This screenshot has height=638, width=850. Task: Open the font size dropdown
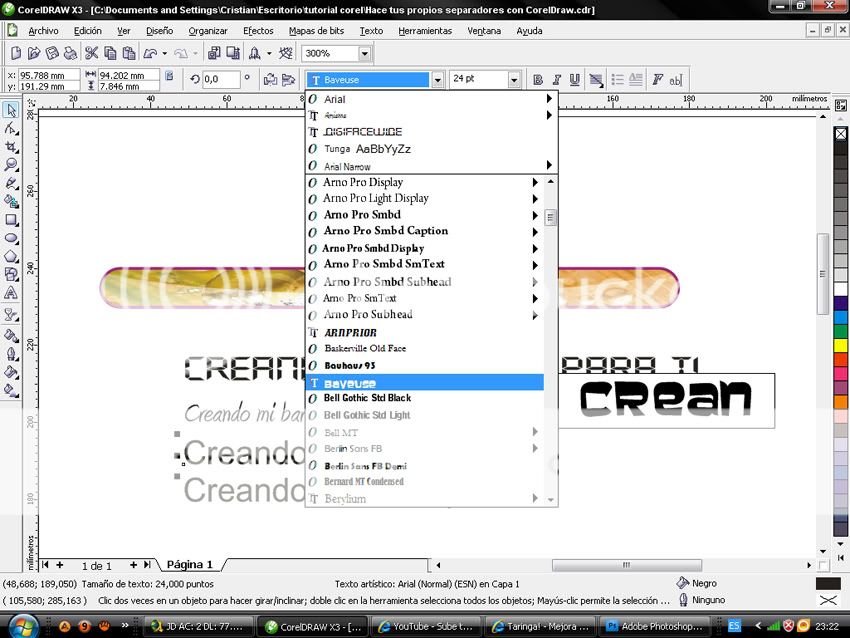click(514, 80)
